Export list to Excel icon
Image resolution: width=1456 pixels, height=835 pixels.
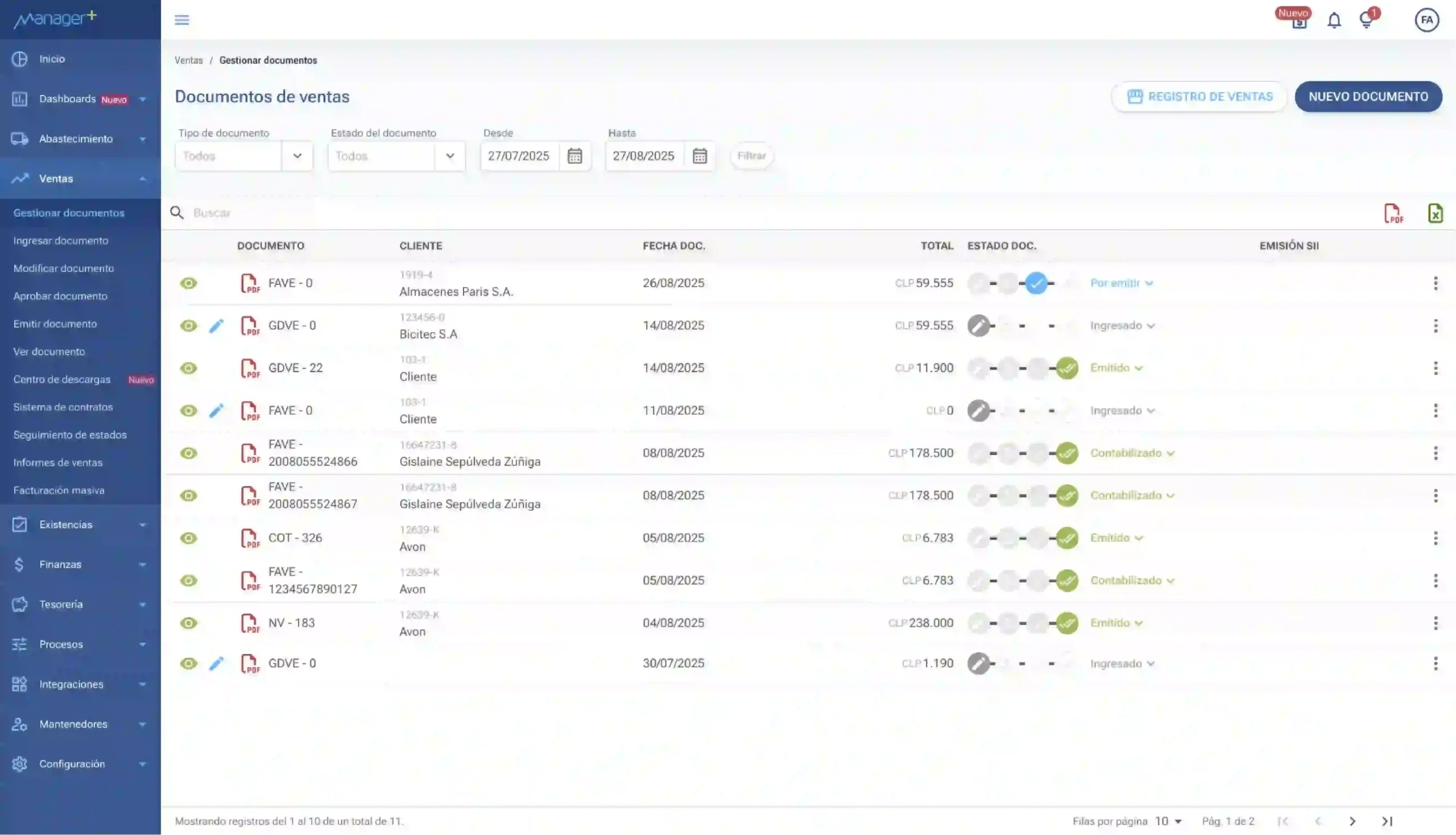point(1435,213)
